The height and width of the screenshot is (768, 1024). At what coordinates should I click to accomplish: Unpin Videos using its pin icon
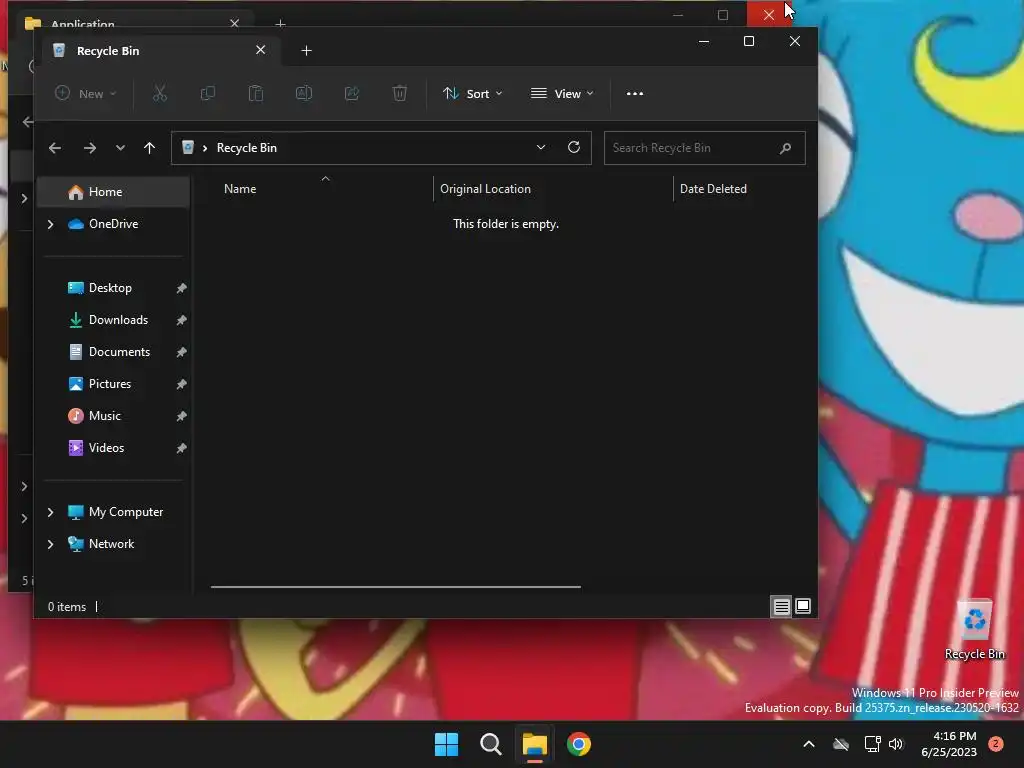pyautogui.click(x=182, y=448)
